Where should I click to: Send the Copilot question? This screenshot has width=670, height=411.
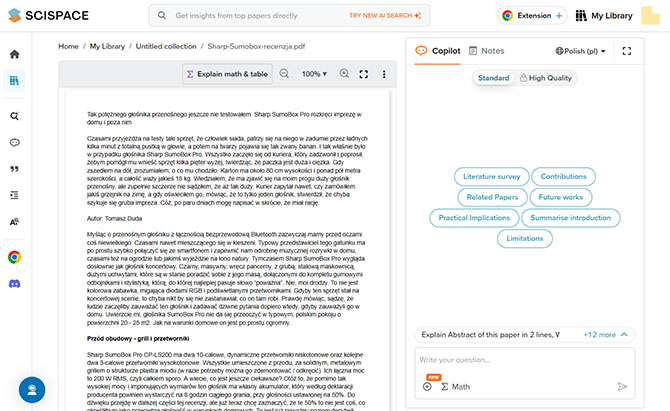(623, 386)
